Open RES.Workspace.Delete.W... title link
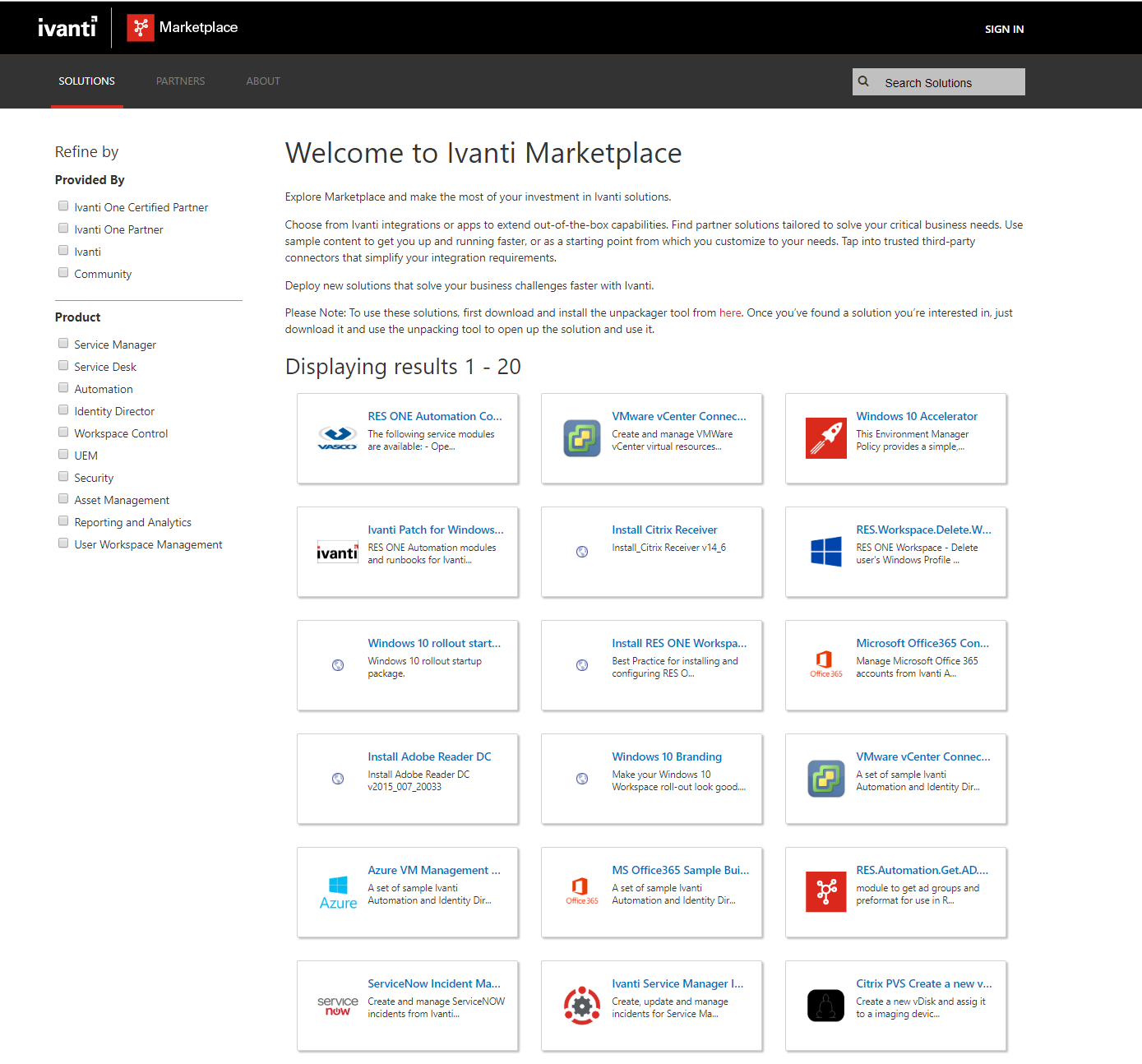Image resolution: width=1142 pixels, height=1064 pixels. [x=923, y=530]
